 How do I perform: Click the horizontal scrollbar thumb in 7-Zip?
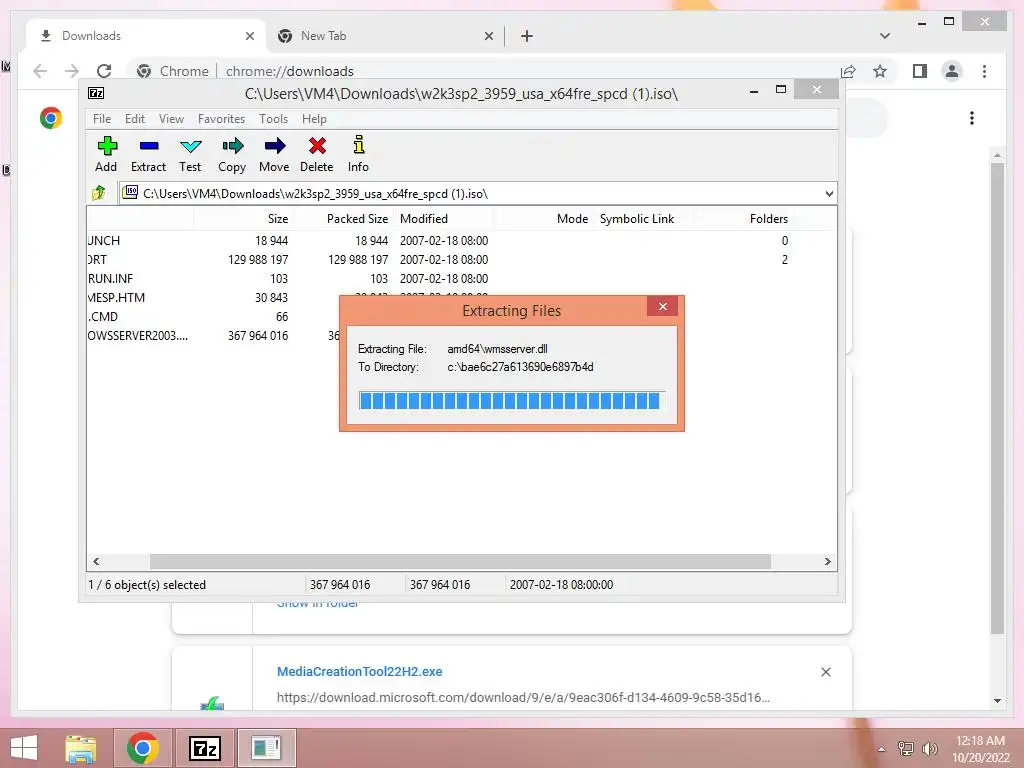click(x=460, y=562)
